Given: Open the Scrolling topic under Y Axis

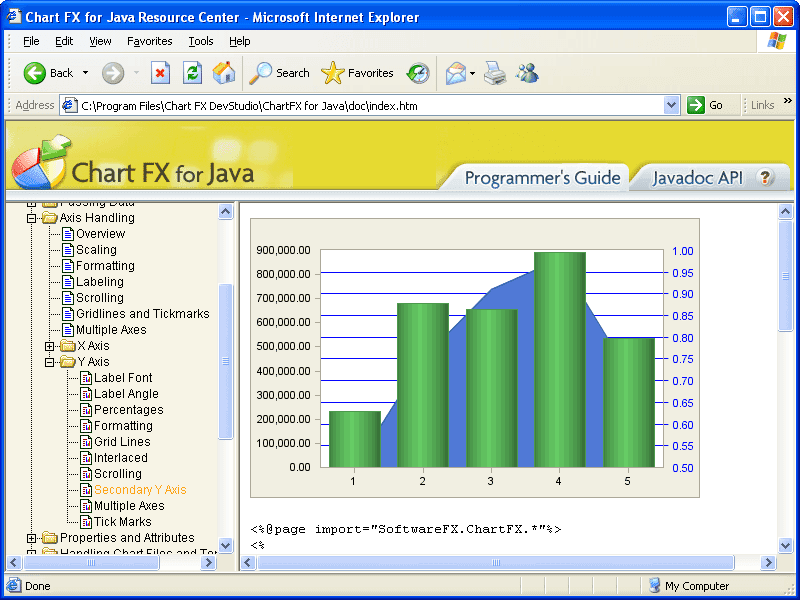Looking at the screenshot, I should point(117,474).
